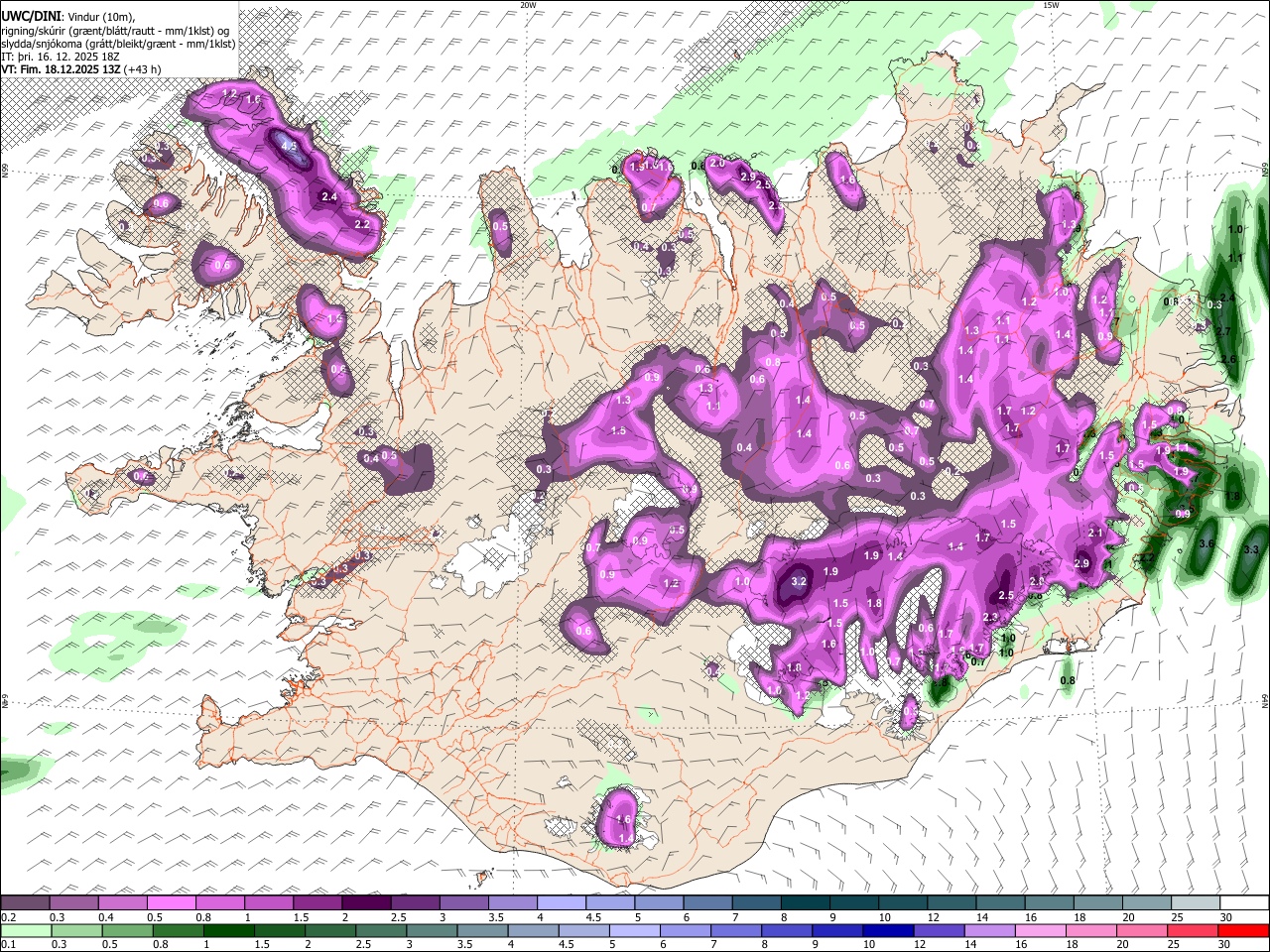Viewport: 1270px width, 952px height.
Task: Click the 3.2 snowfall value on map
Action: [800, 581]
